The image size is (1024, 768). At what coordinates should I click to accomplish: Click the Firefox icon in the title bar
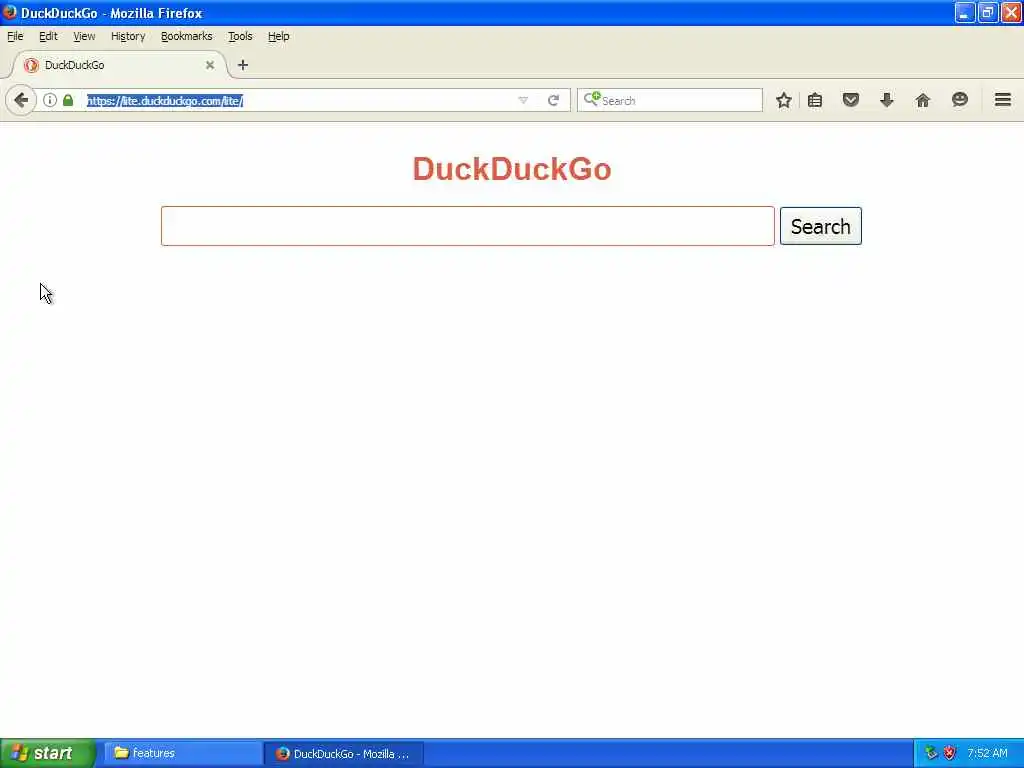click(9, 12)
